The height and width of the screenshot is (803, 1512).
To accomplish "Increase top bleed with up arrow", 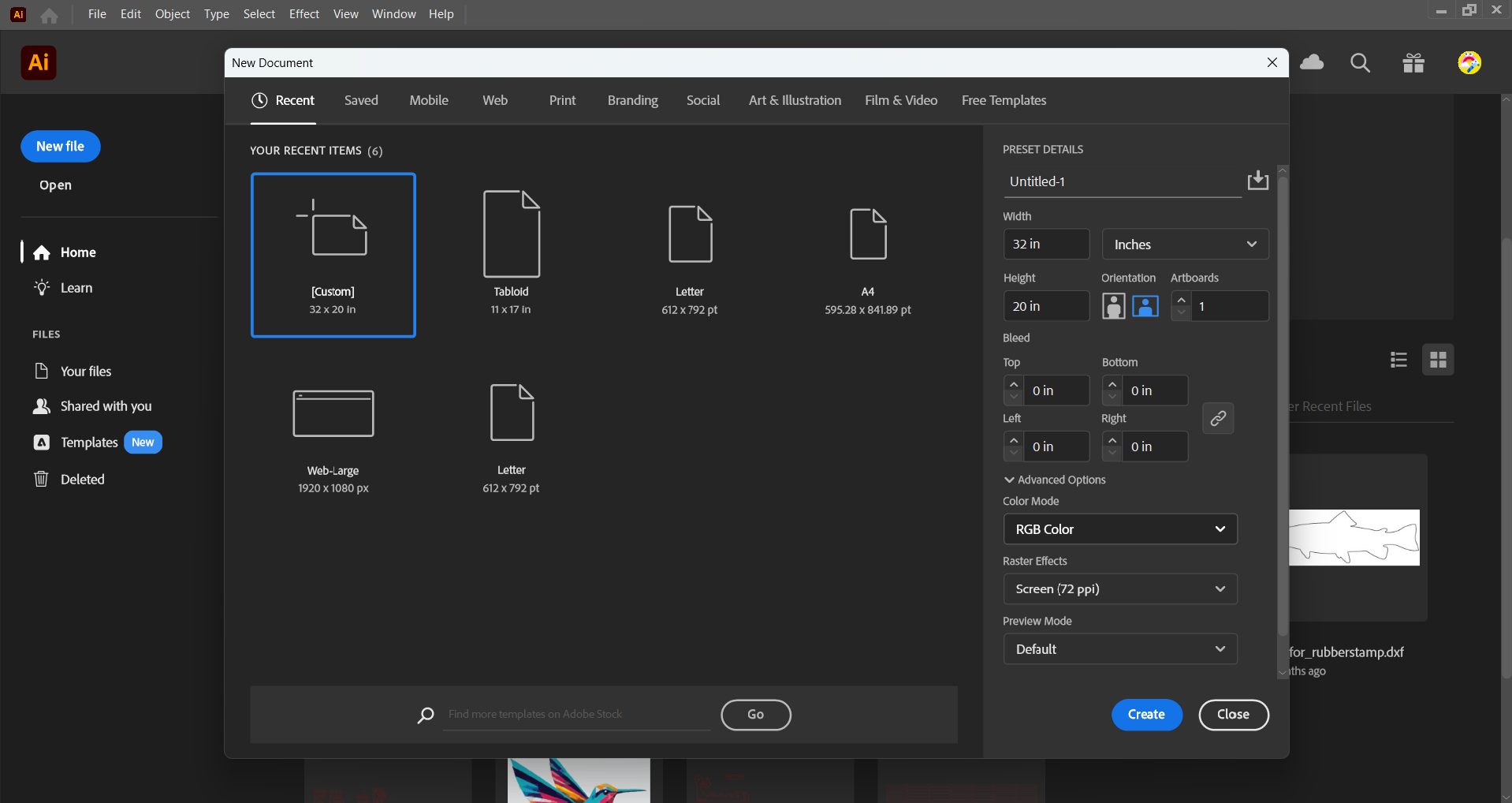I will coord(1014,384).
